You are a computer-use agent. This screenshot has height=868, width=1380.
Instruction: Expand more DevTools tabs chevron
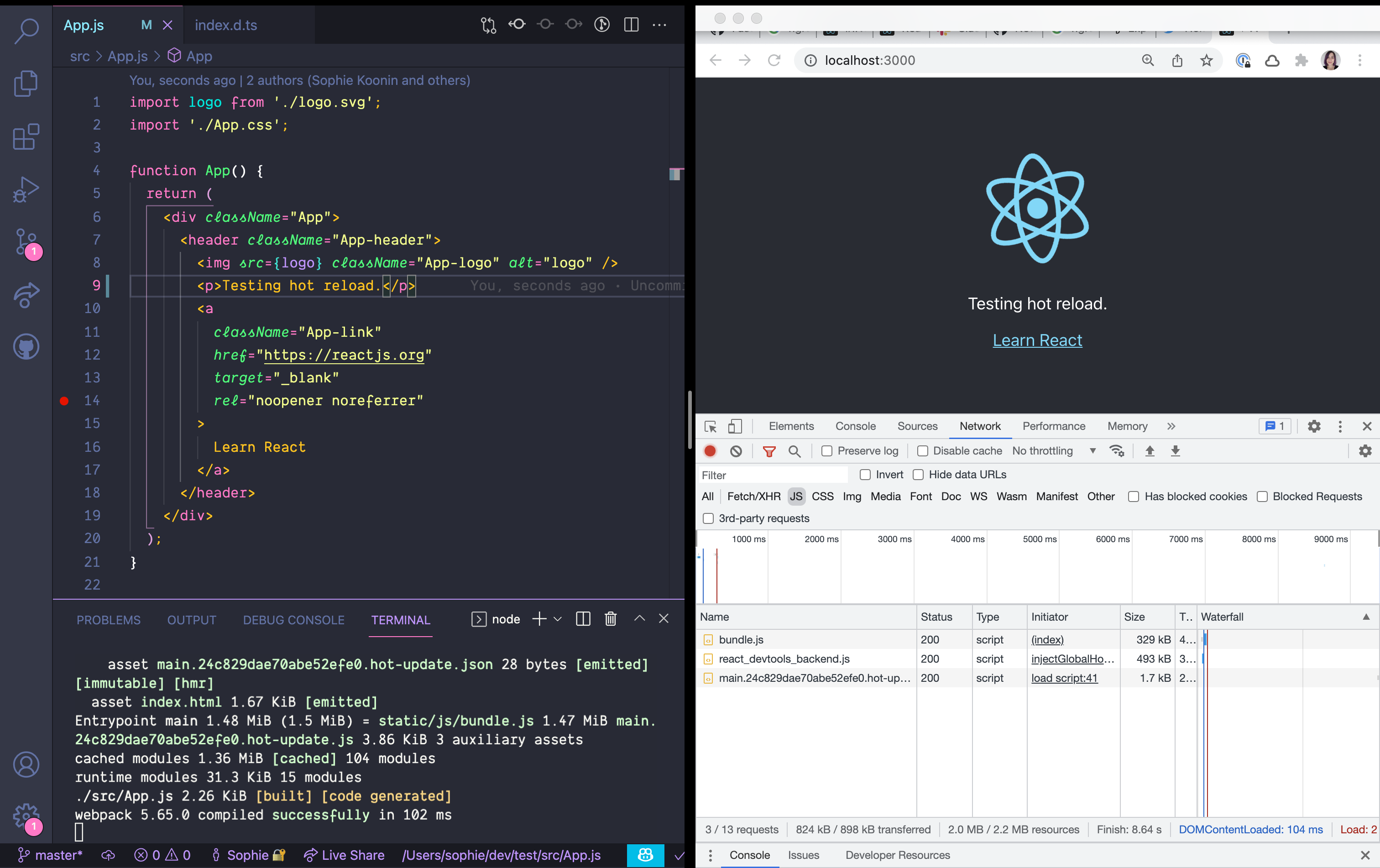(1171, 426)
